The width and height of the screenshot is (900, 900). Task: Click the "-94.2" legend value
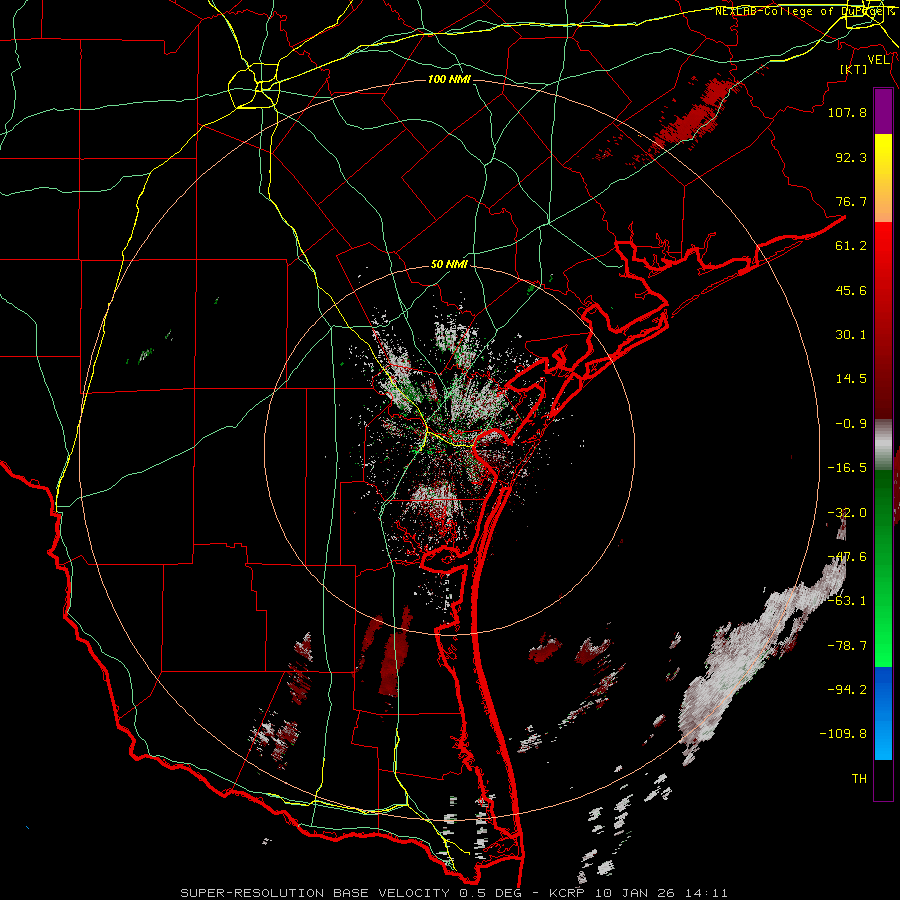coord(847,689)
